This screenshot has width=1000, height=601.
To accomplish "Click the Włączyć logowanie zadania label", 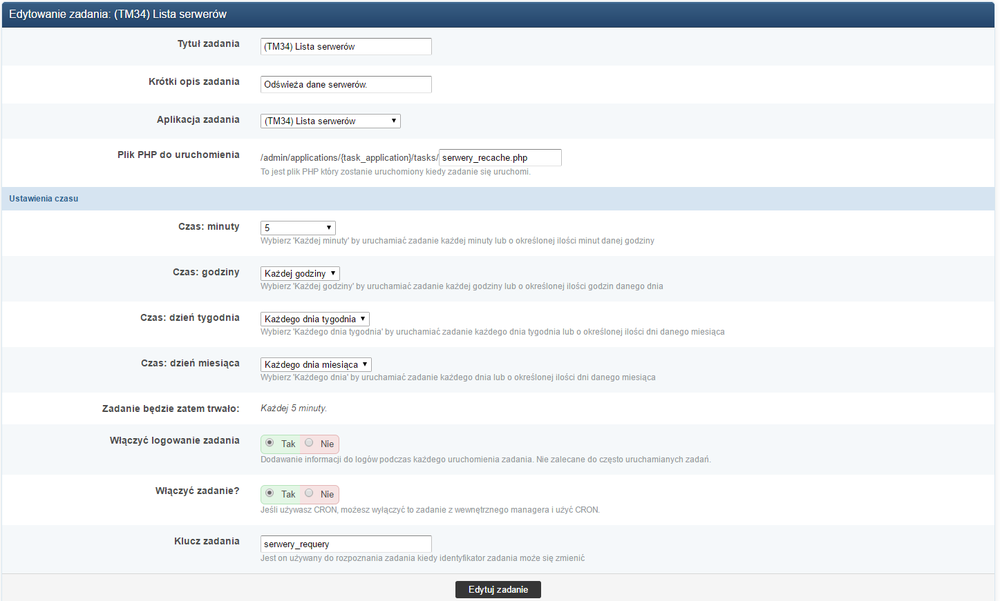I will coord(174,440).
